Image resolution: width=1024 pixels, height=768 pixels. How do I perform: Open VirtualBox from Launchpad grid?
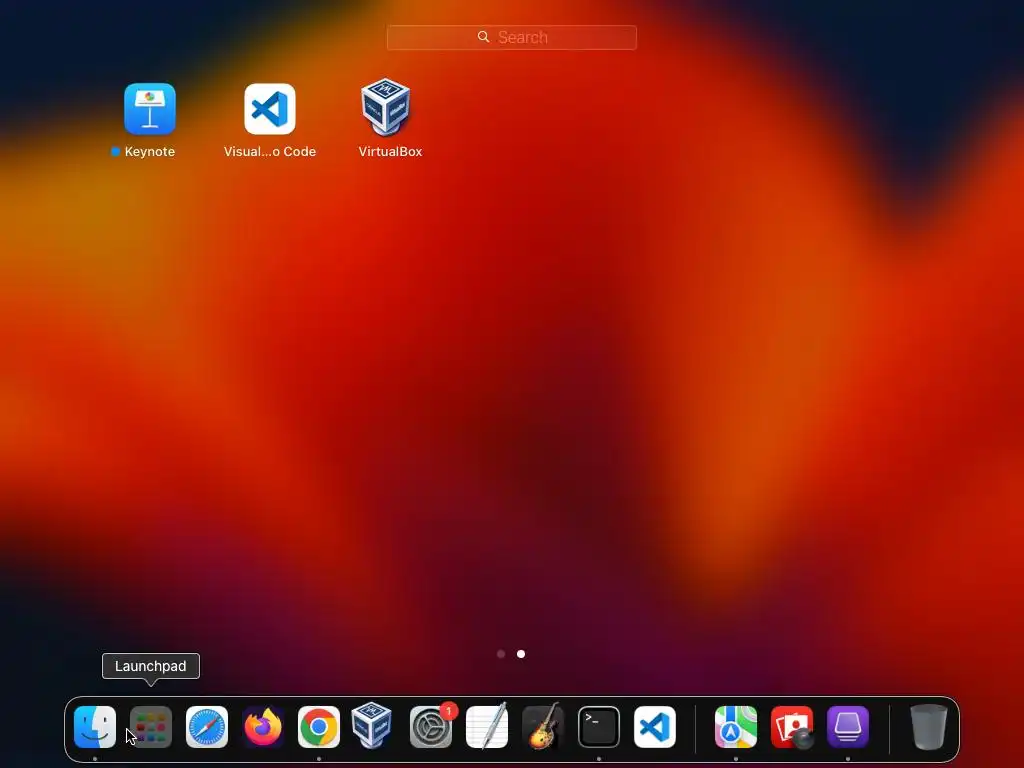click(386, 107)
